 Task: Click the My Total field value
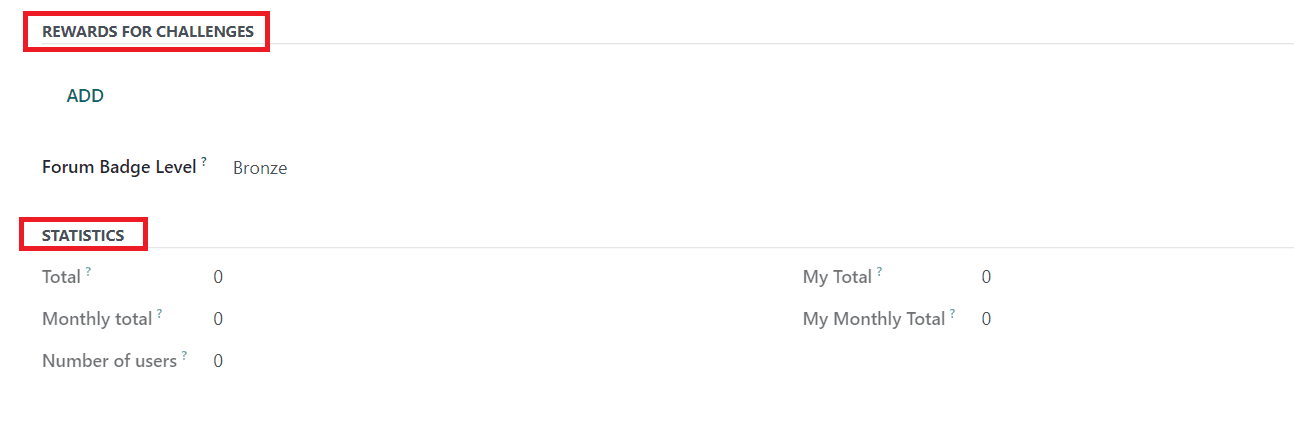986,277
